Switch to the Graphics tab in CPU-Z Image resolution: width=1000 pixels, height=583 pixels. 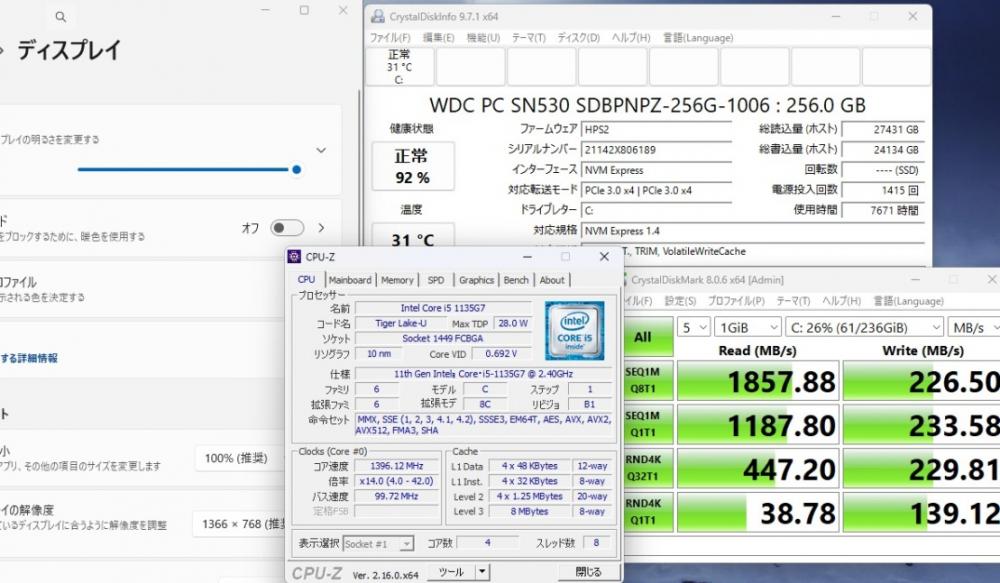point(476,280)
